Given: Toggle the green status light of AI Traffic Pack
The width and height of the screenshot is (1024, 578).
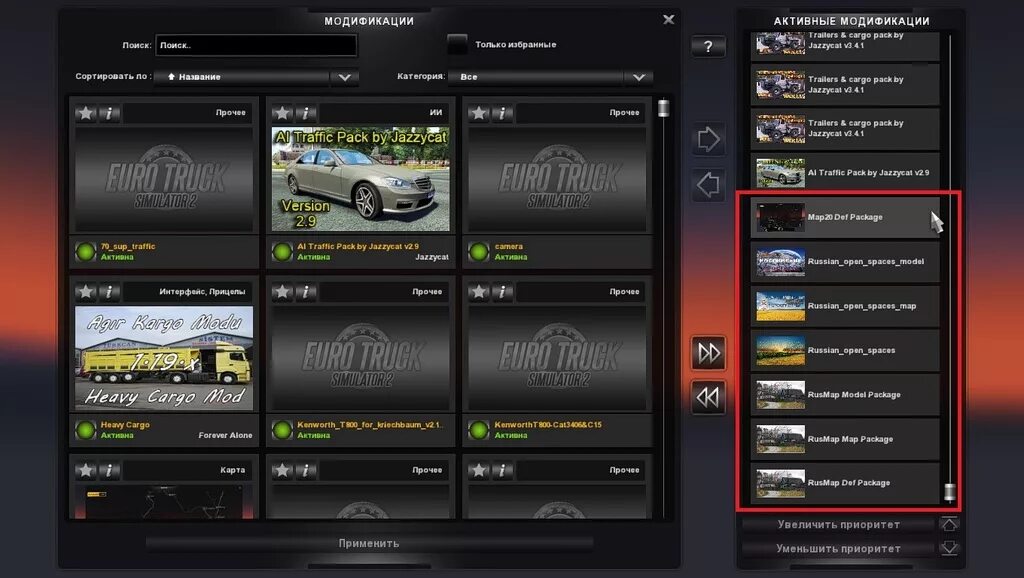Looking at the screenshot, I should pos(282,251).
